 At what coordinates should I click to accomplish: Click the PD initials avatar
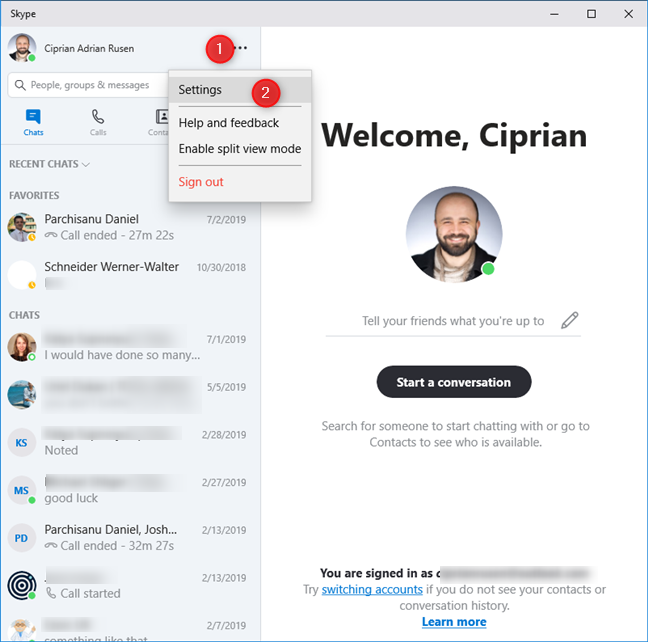[21, 538]
